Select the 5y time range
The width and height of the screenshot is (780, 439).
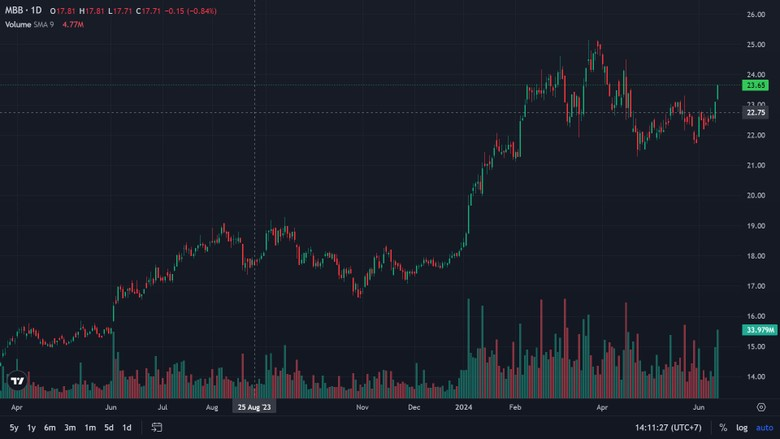(x=14, y=428)
